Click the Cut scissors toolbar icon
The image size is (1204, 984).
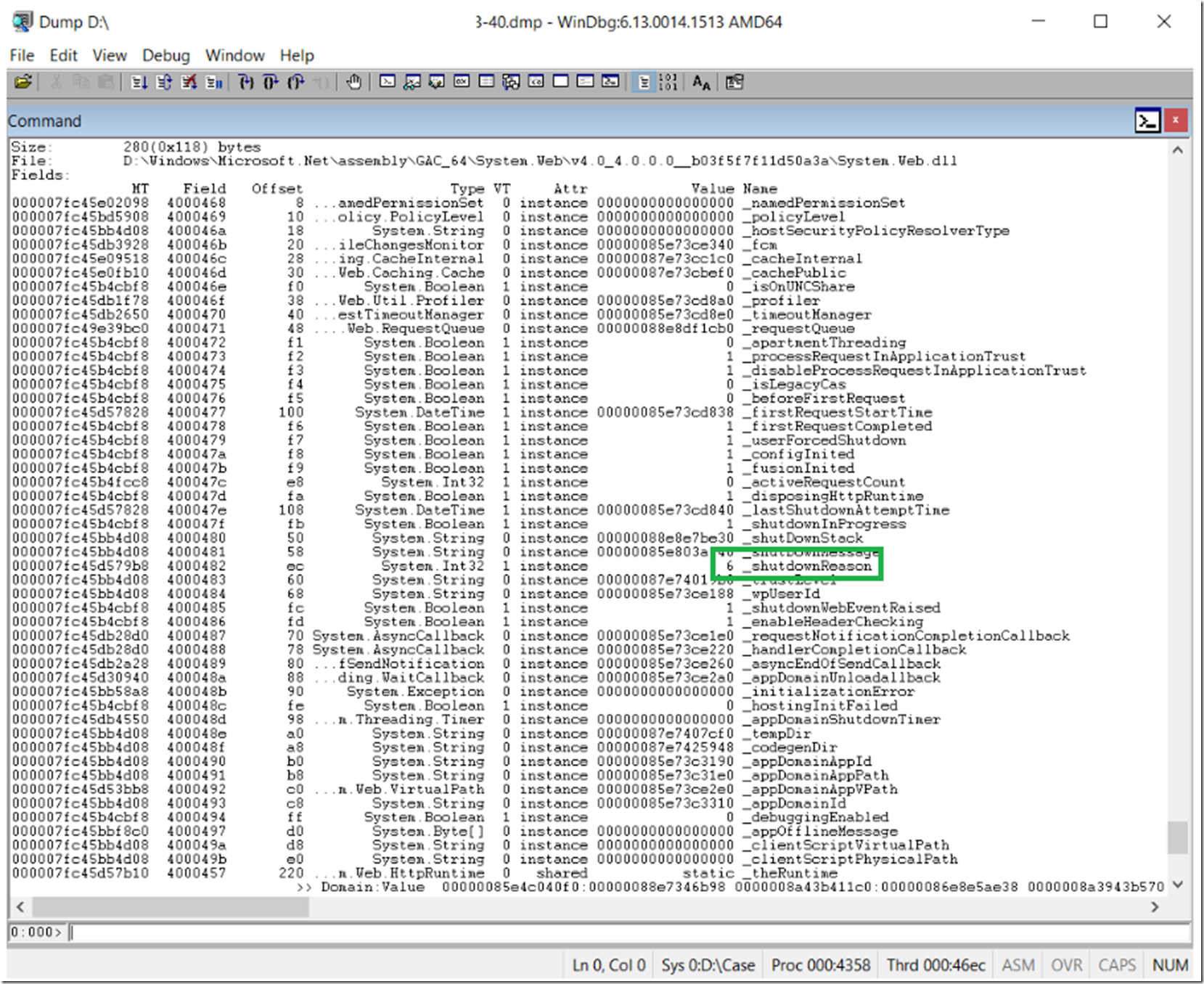[x=56, y=82]
